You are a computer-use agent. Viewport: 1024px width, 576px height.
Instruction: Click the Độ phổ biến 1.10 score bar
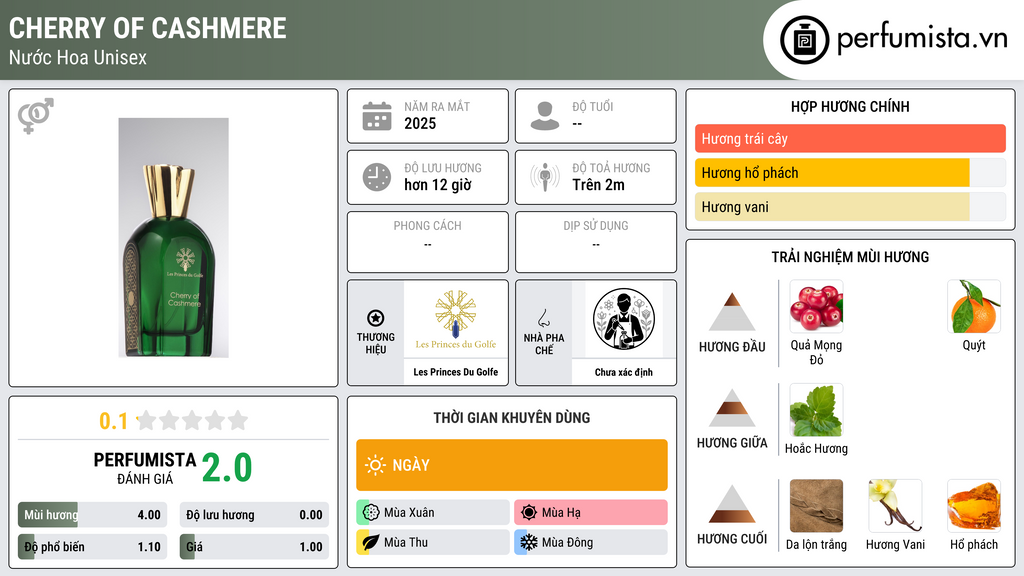(92, 547)
